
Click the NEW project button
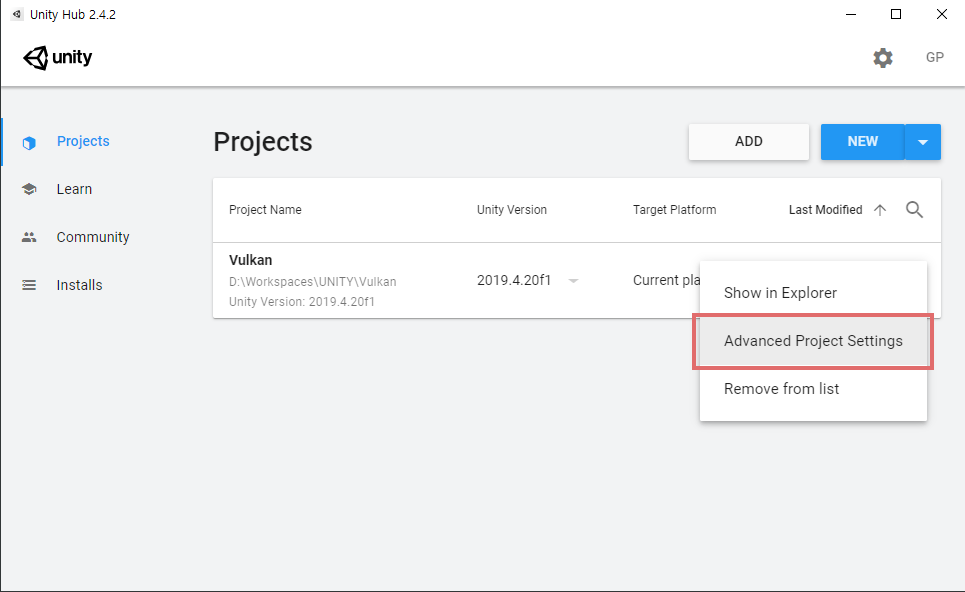[x=862, y=142]
